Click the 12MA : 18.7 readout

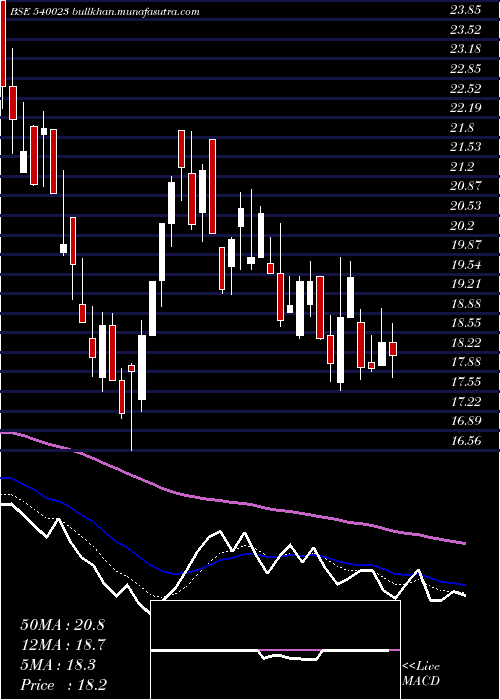click(x=62, y=645)
